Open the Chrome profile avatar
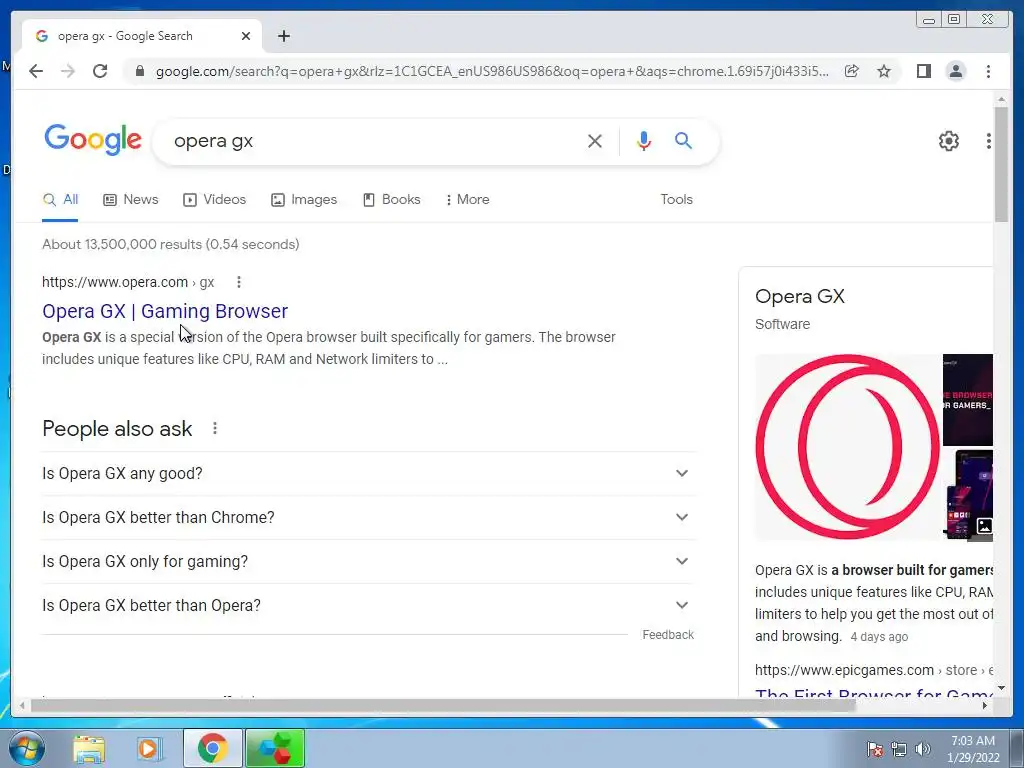 [955, 71]
